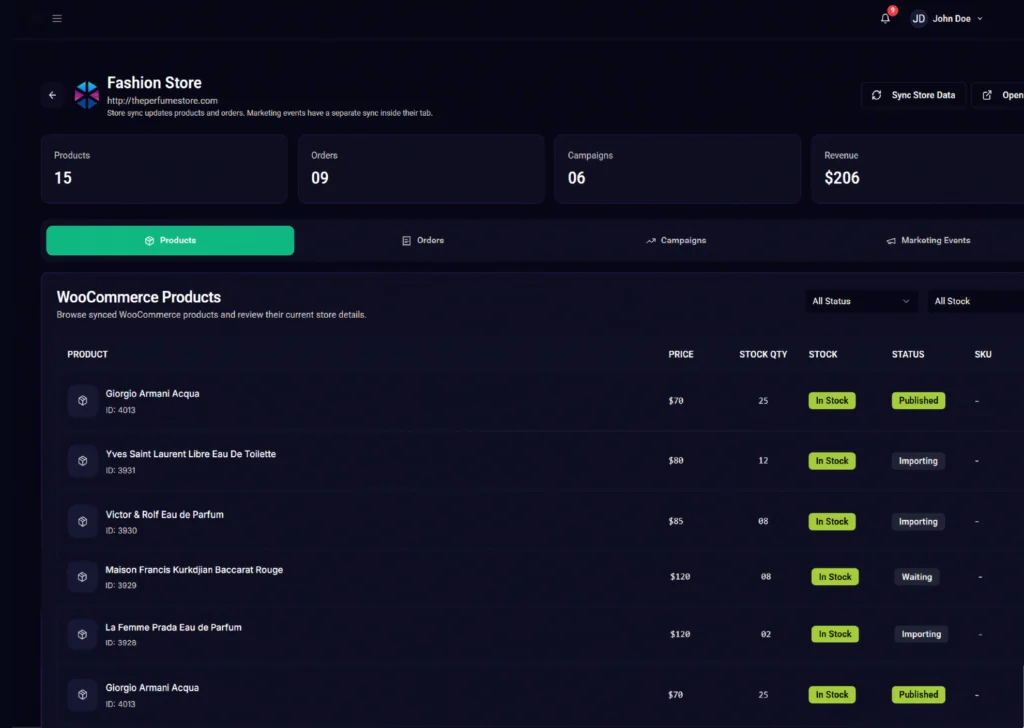Click the SKU column header
Viewport: 1024px width, 728px height.
click(x=983, y=354)
